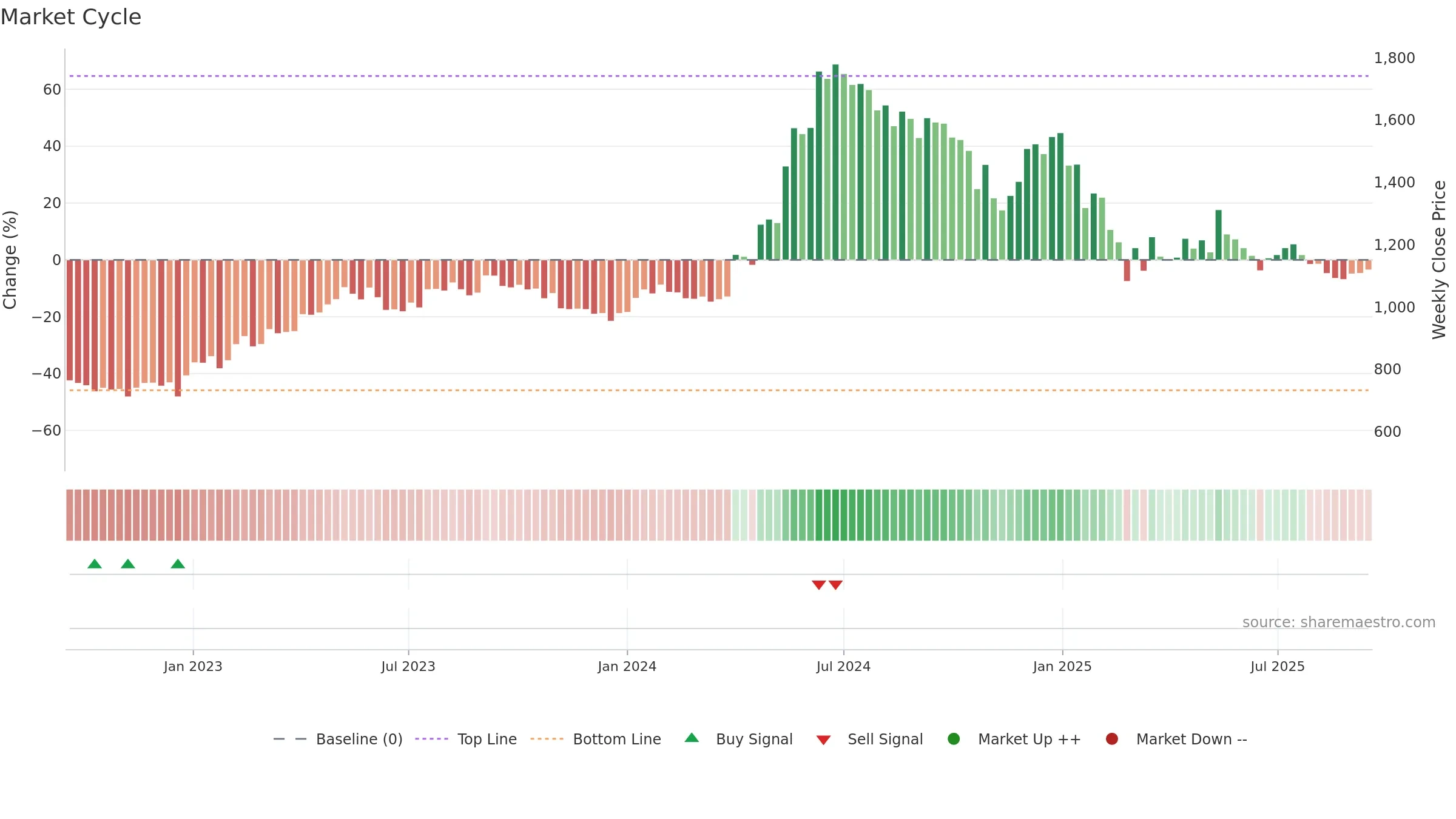Click the −40 percent change axis label
This screenshot has width=1456, height=819.
[47, 374]
